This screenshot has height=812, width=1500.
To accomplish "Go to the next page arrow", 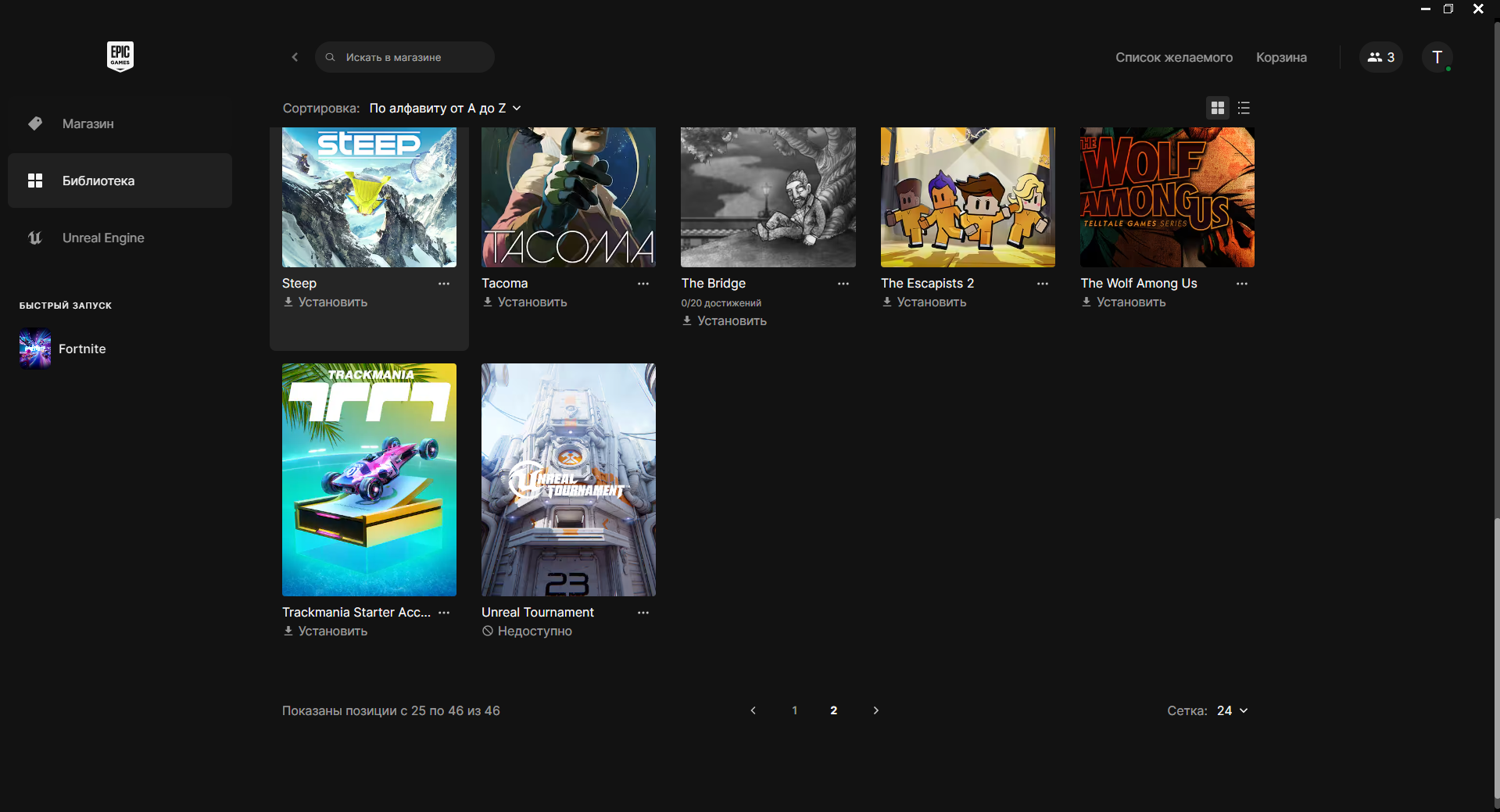I will 875,710.
